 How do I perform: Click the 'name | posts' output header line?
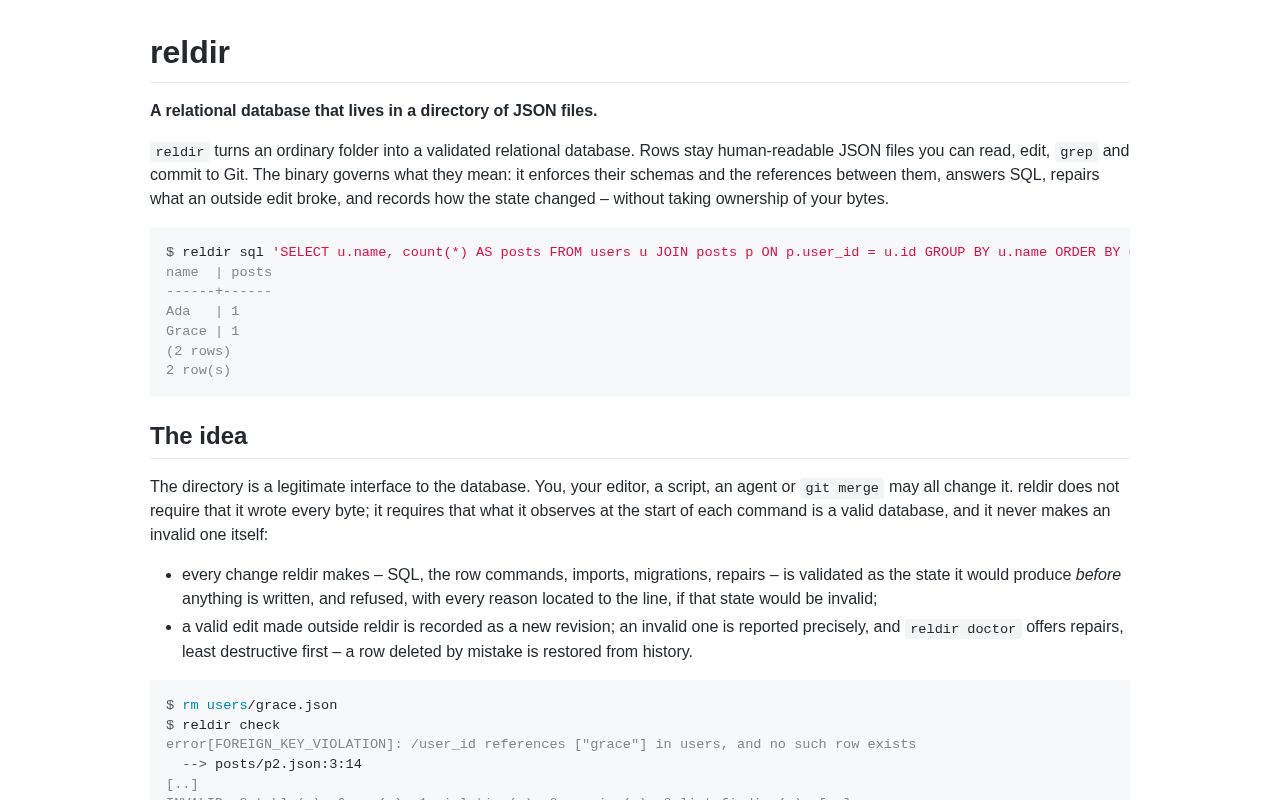[x=219, y=272]
